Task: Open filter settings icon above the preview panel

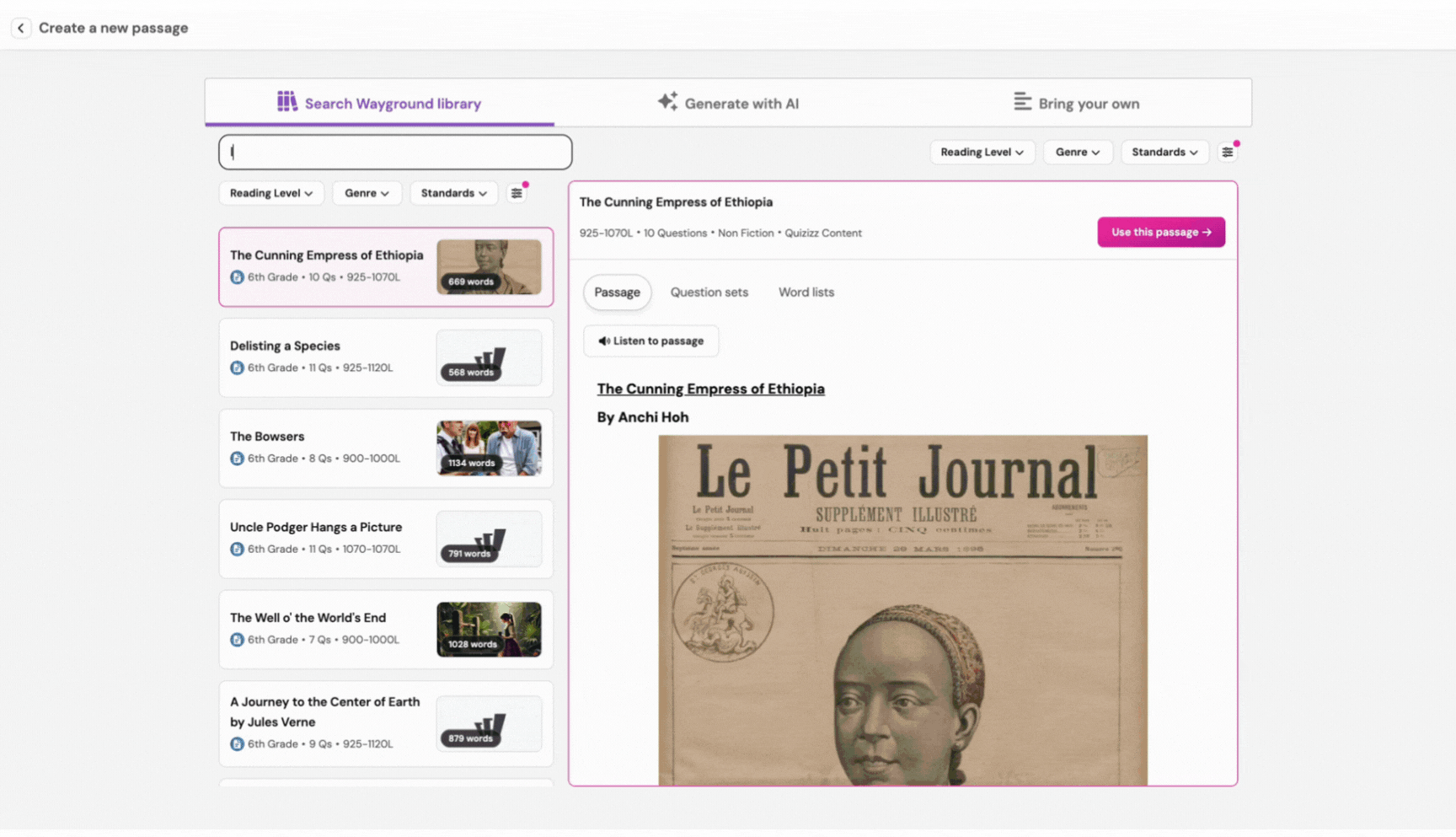Action: click(x=1228, y=153)
